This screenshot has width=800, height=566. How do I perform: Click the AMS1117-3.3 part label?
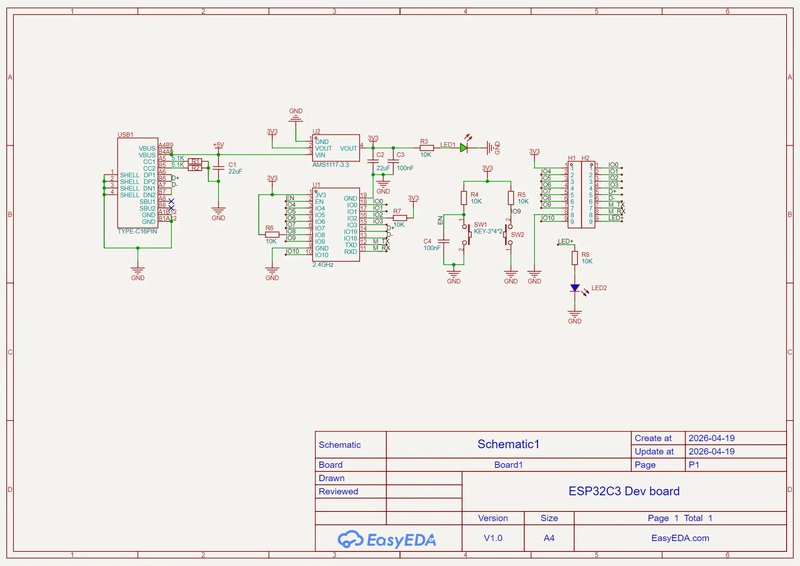331,165
